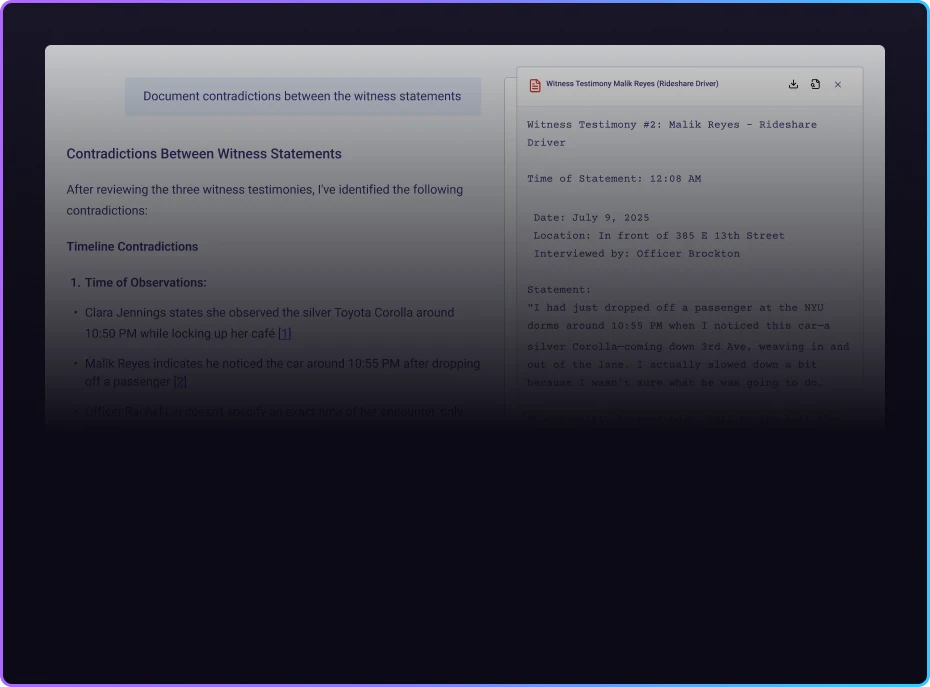This screenshot has width=930, height=687.
Task: Select the heading Contradictions Between Witness Statements
Action: click(204, 153)
